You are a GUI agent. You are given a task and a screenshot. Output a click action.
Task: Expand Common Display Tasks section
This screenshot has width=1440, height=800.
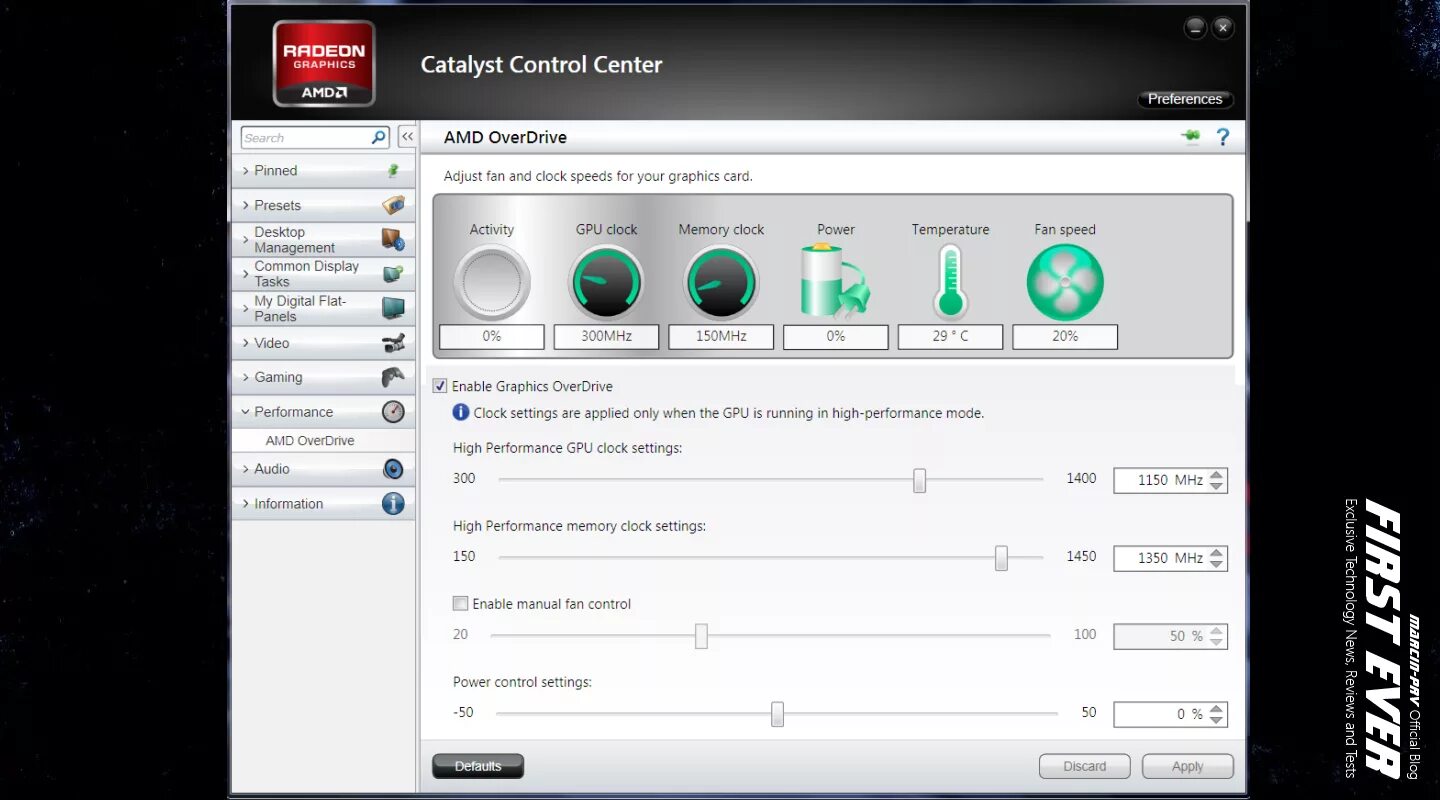[246, 274]
